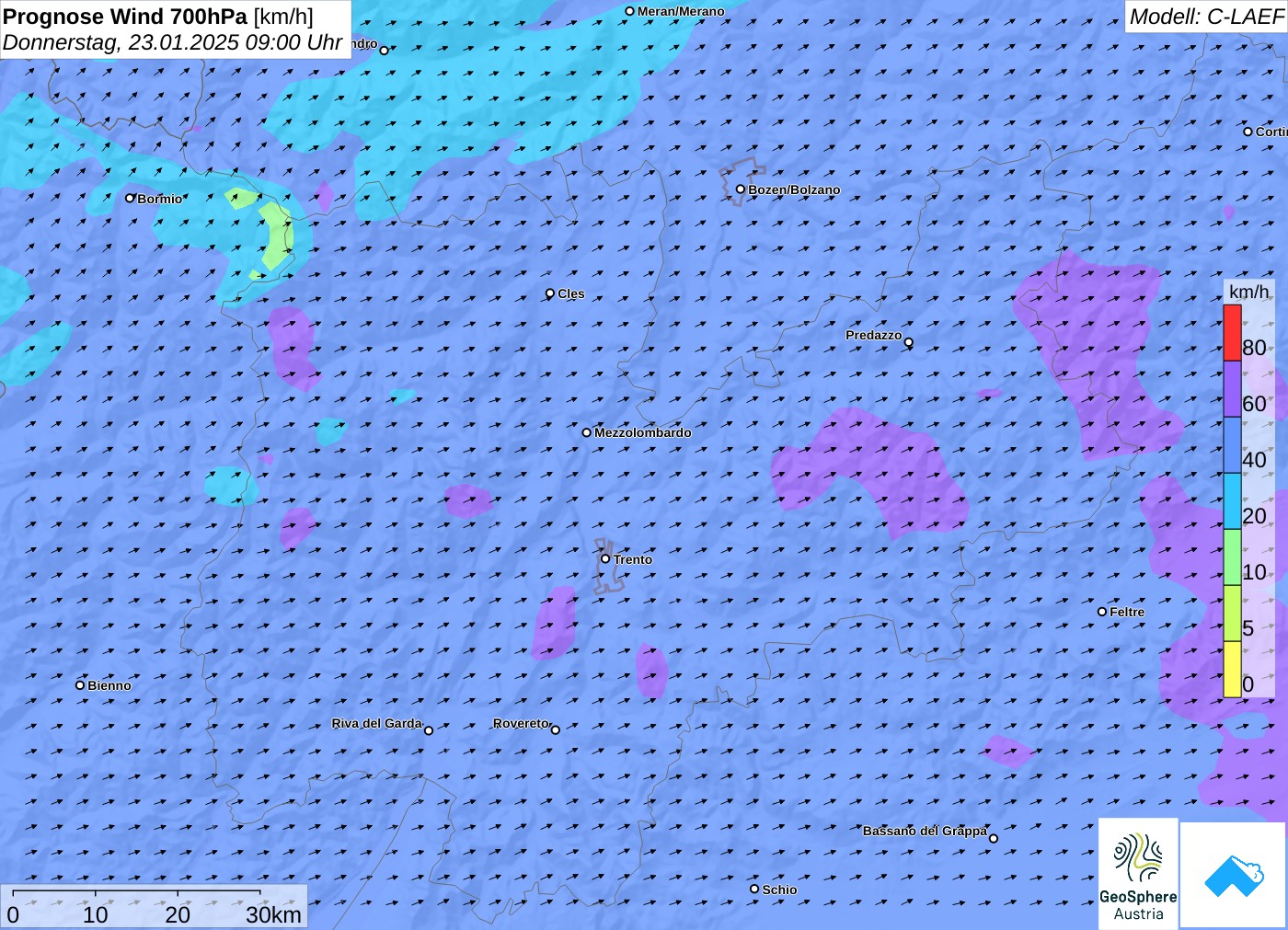Screen dimensions: 1288x930
Task: Click the Schio city marker
Action: tap(754, 889)
